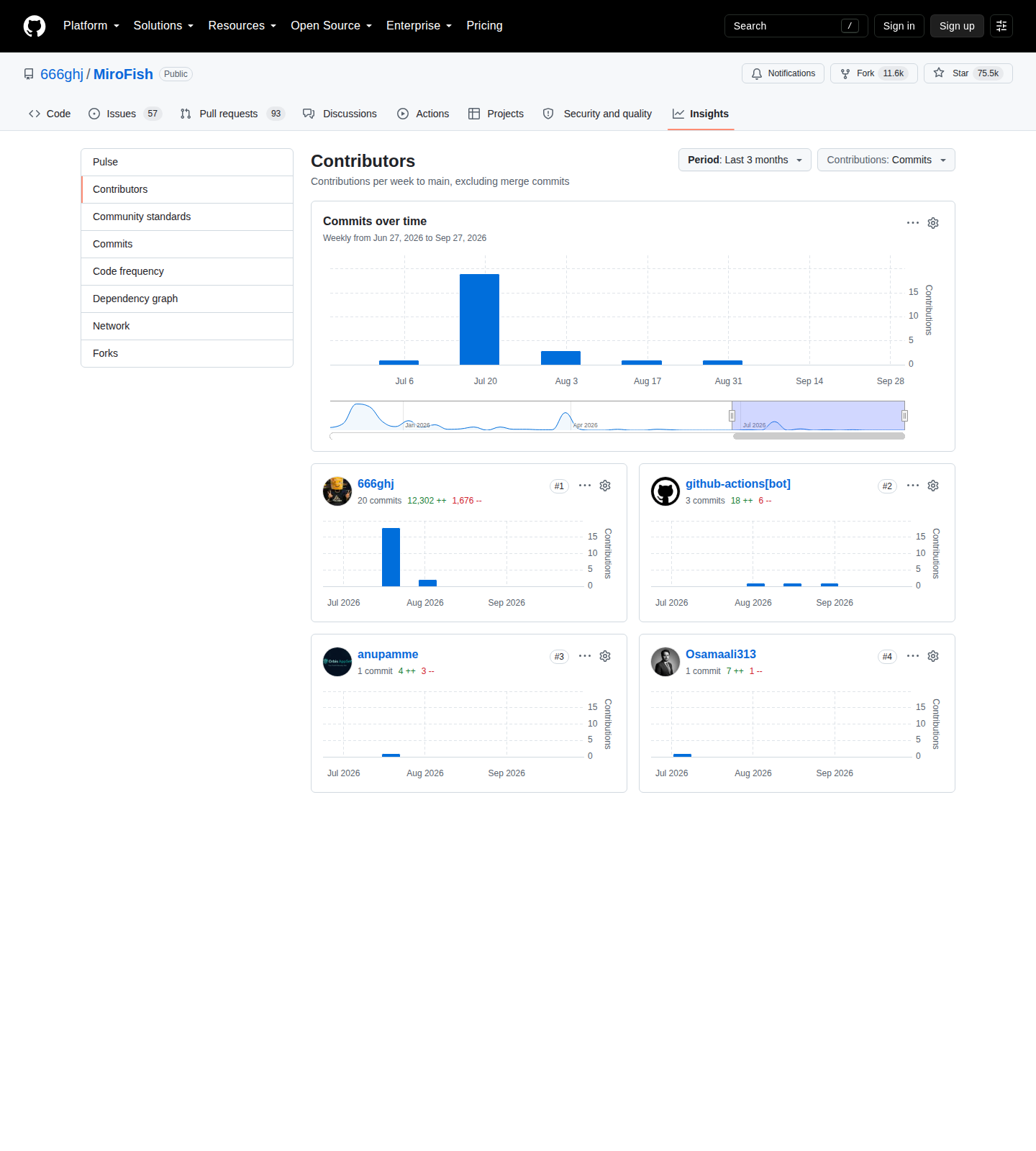Image resolution: width=1036 pixels, height=1151 pixels.
Task: Switch to the Pull requests tab
Action: [x=232, y=114]
